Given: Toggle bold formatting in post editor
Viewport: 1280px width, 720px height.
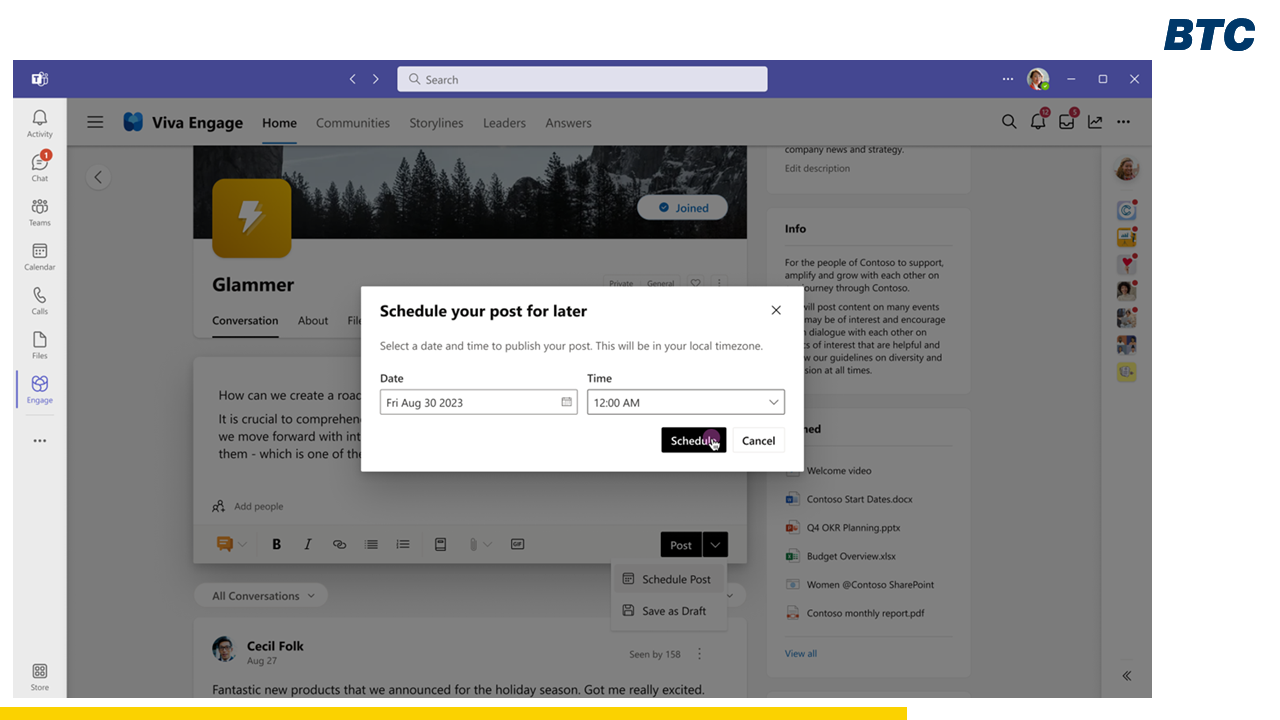Looking at the screenshot, I should [x=277, y=544].
